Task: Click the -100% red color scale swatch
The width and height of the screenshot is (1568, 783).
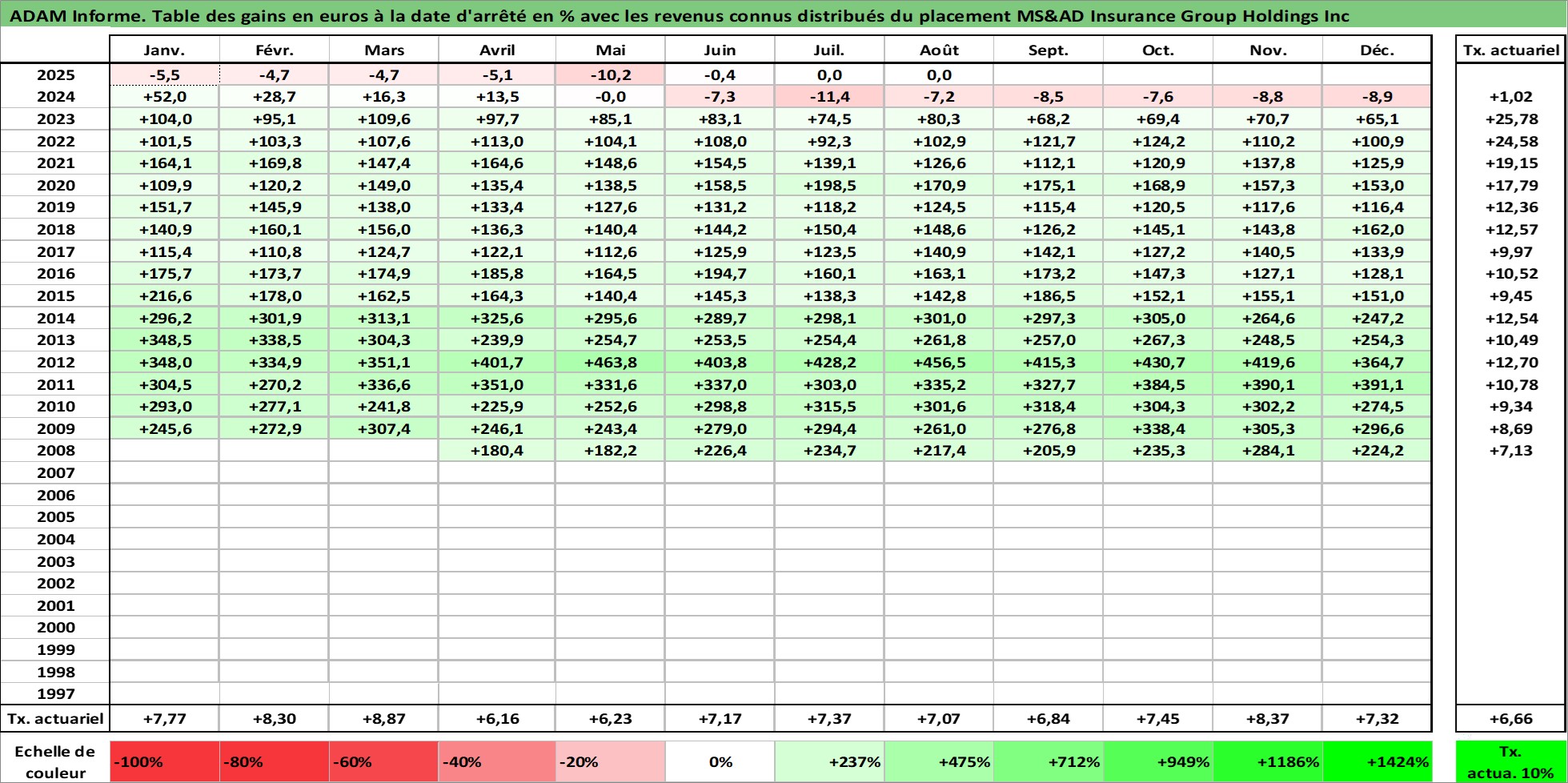Action: (164, 762)
